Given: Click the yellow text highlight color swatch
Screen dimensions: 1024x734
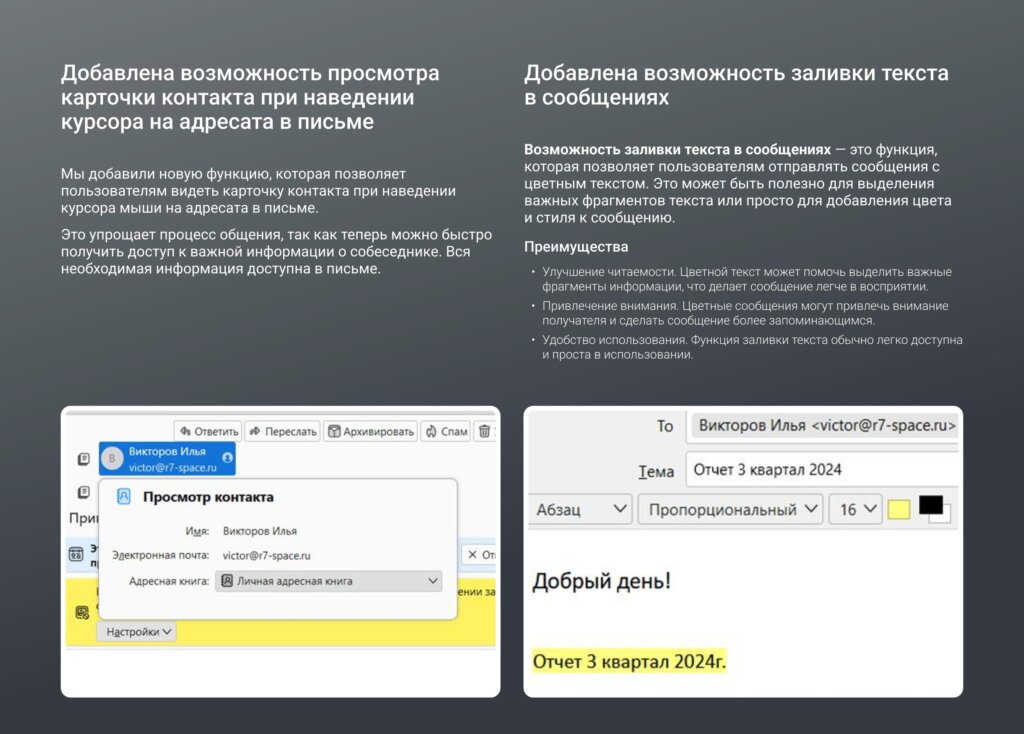Looking at the screenshot, I should click(x=899, y=510).
